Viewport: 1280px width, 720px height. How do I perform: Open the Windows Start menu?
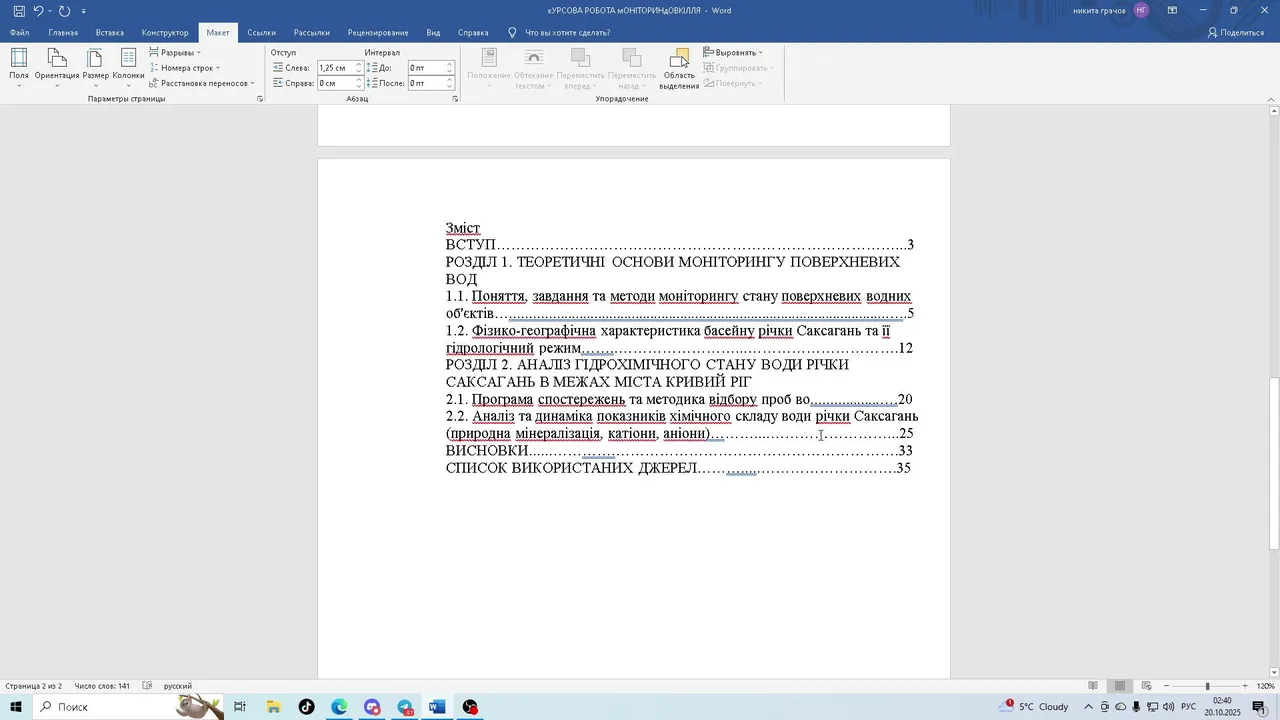[x=16, y=707]
